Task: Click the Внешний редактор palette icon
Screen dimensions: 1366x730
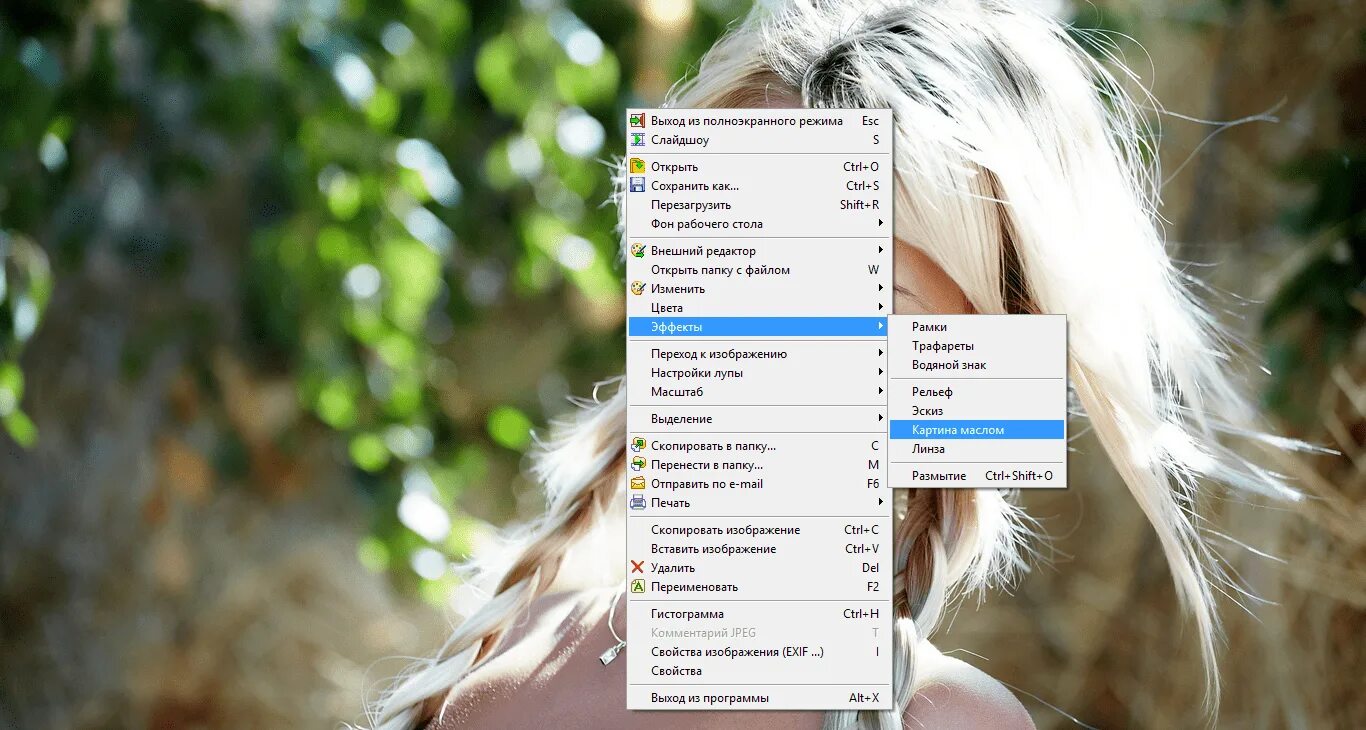Action: pyautogui.click(x=637, y=251)
